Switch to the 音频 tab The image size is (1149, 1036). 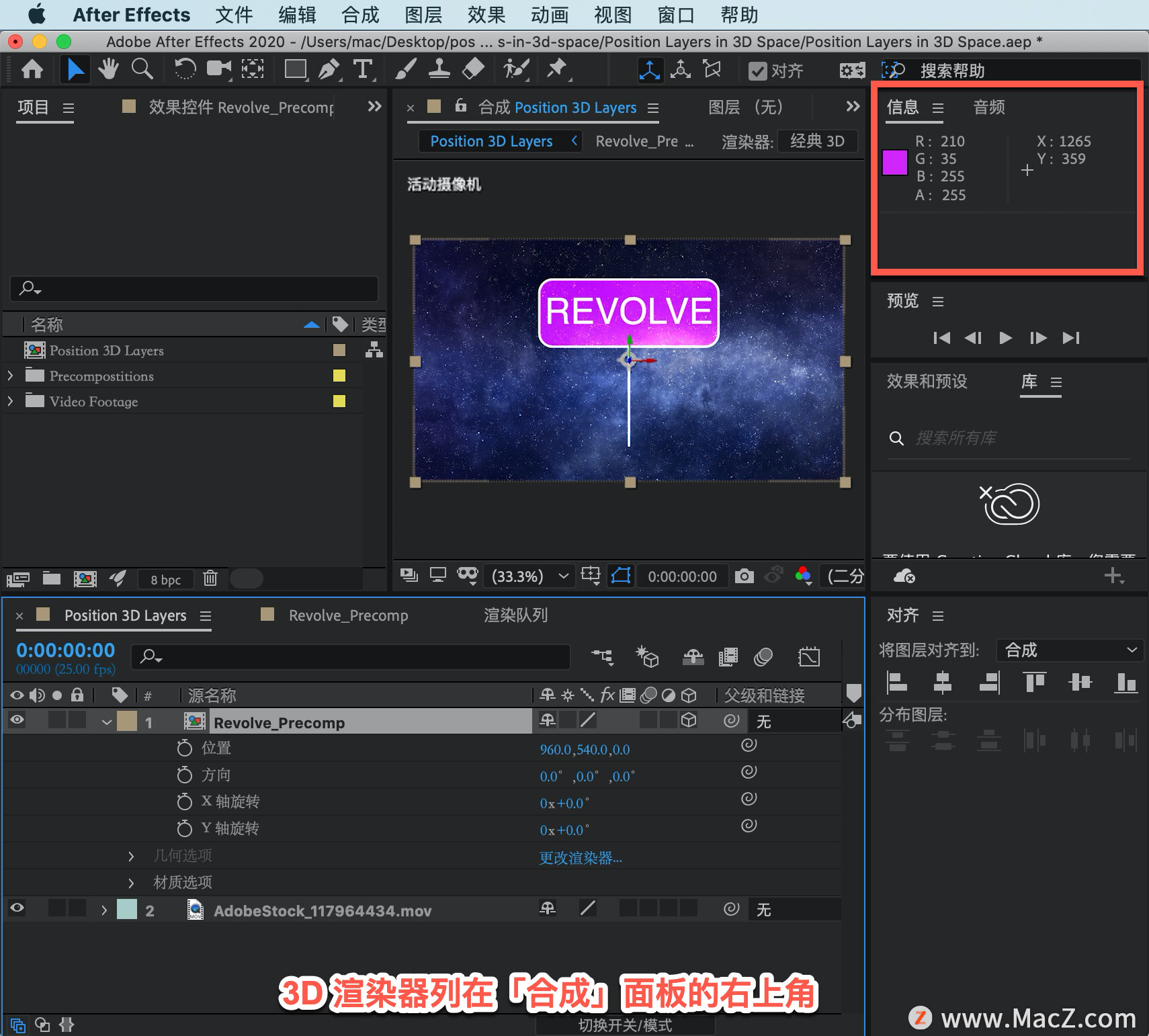pyautogui.click(x=989, y=107)
